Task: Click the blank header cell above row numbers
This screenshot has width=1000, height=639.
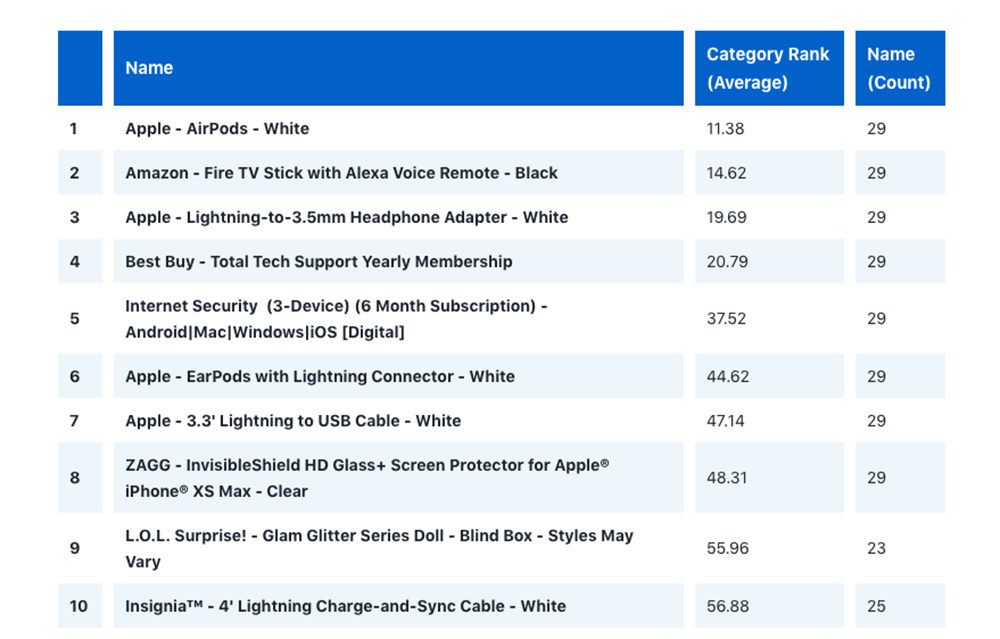Action: [80, 68]
